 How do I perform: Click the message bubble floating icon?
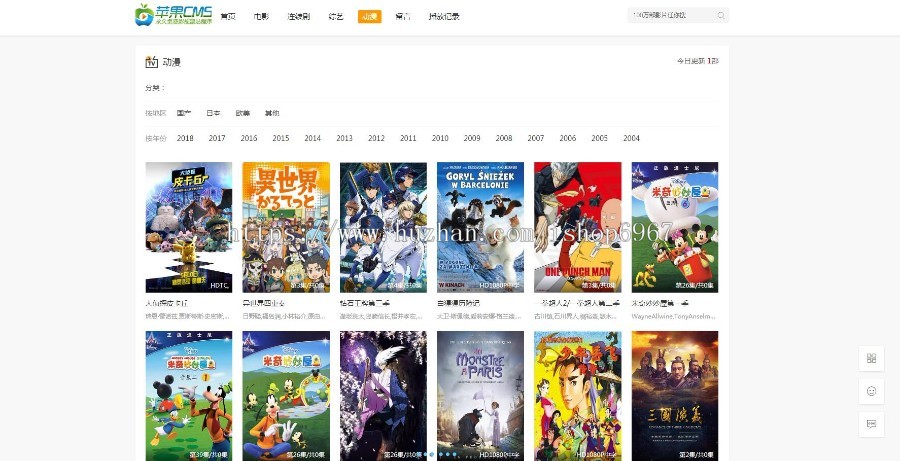871,424
